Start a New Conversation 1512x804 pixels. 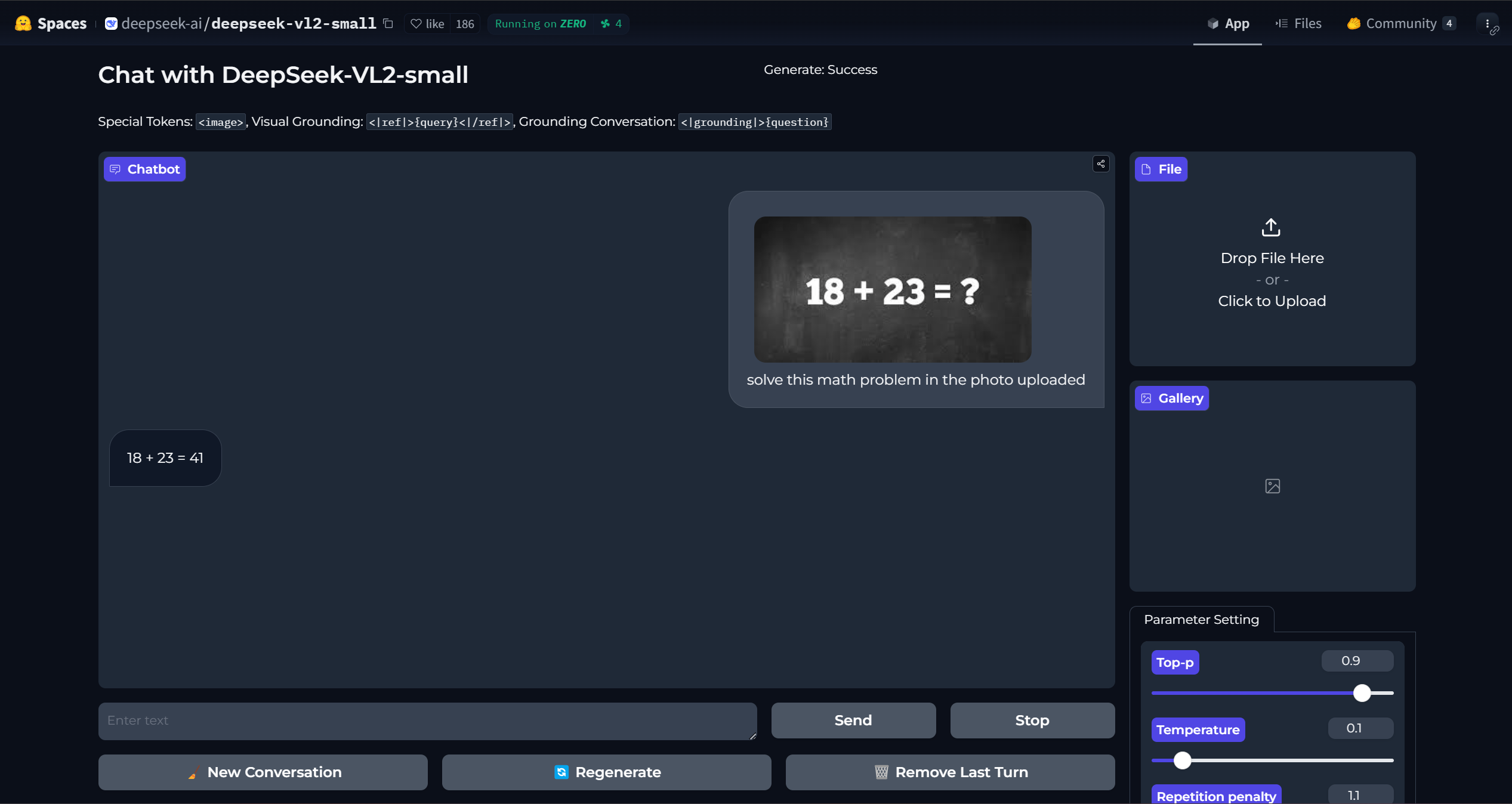tap(263, 772)
